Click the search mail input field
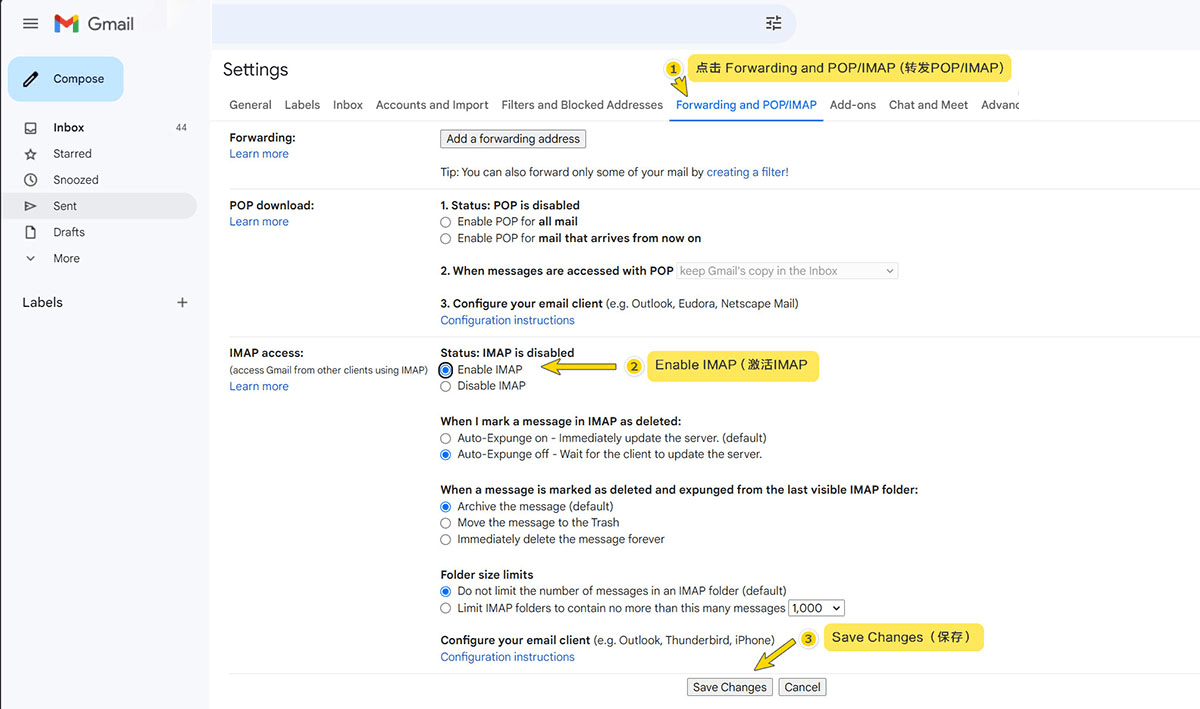This screenshot has height=709, width=1200. [x=480, y=23]
